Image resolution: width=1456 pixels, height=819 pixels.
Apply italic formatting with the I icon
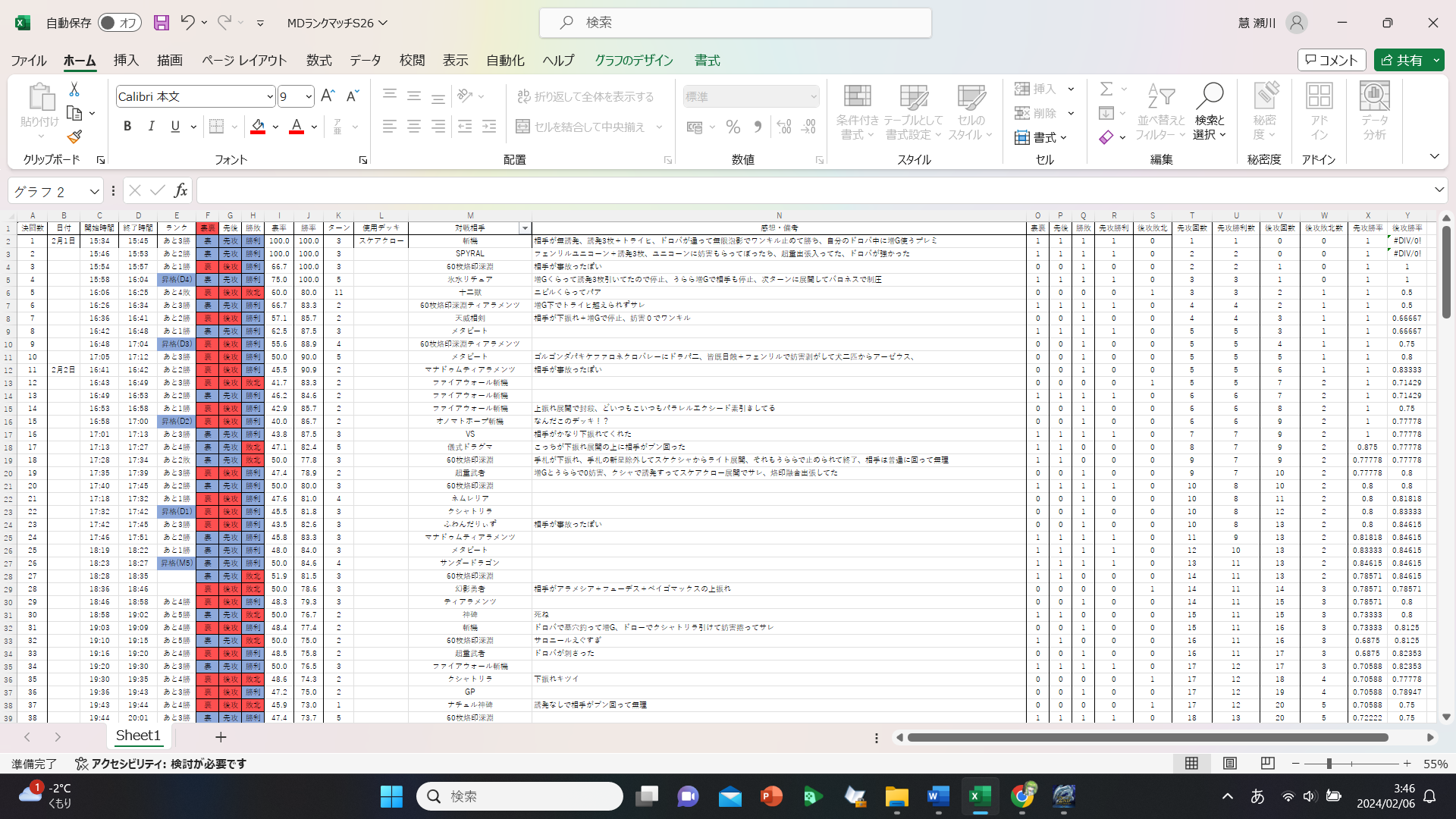click(151, 127)
